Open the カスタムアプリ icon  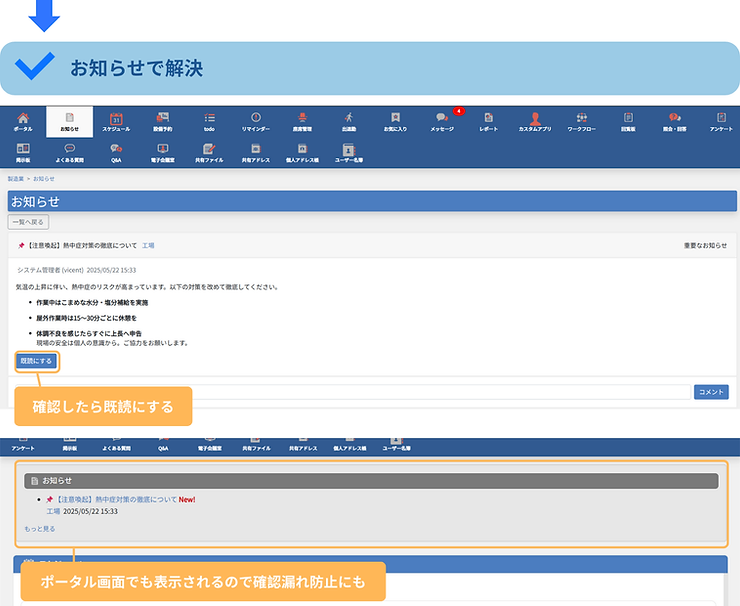[x=535, y=121]
